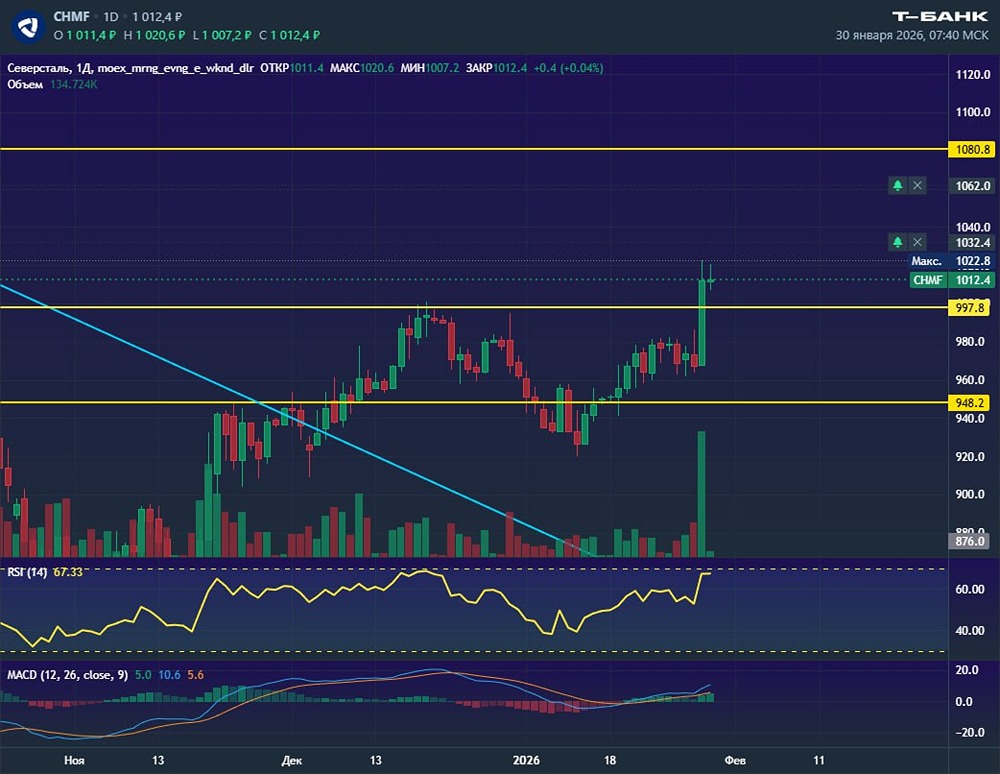
Task: Click the CHMF ticker name in the header
Action: point(72,17)
